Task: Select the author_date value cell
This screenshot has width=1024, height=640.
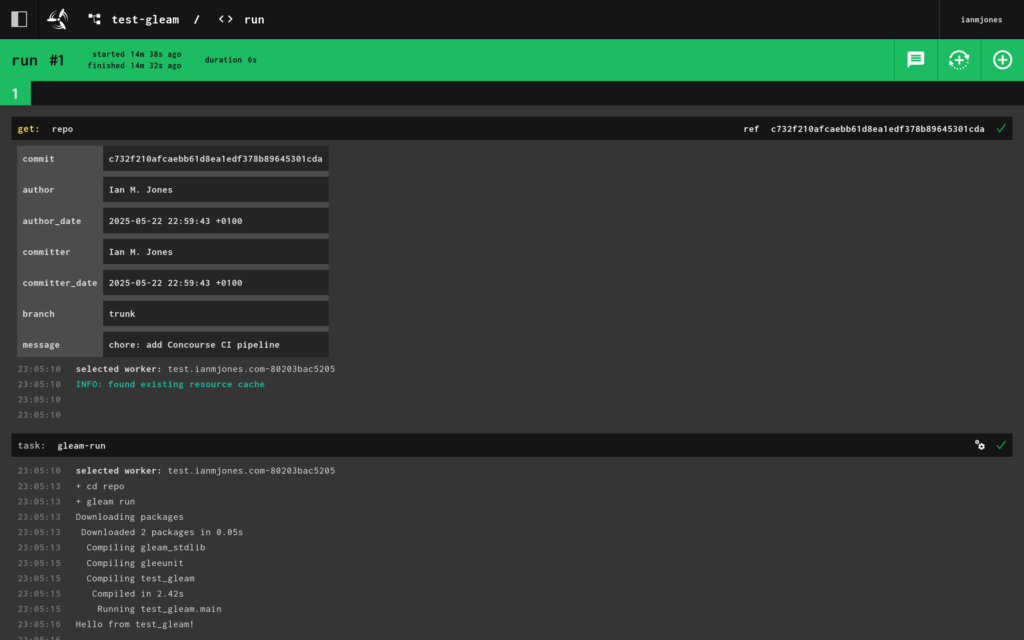Action: coord(216,221)
